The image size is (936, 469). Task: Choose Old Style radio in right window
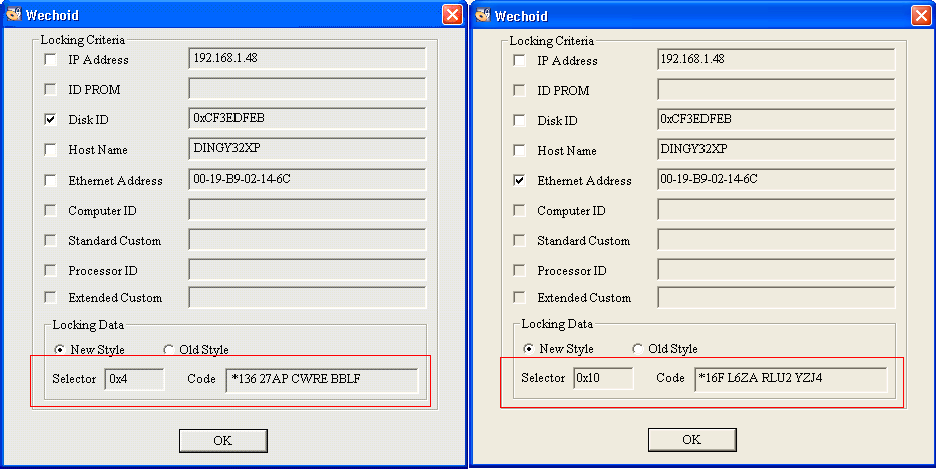pos(638,348)
